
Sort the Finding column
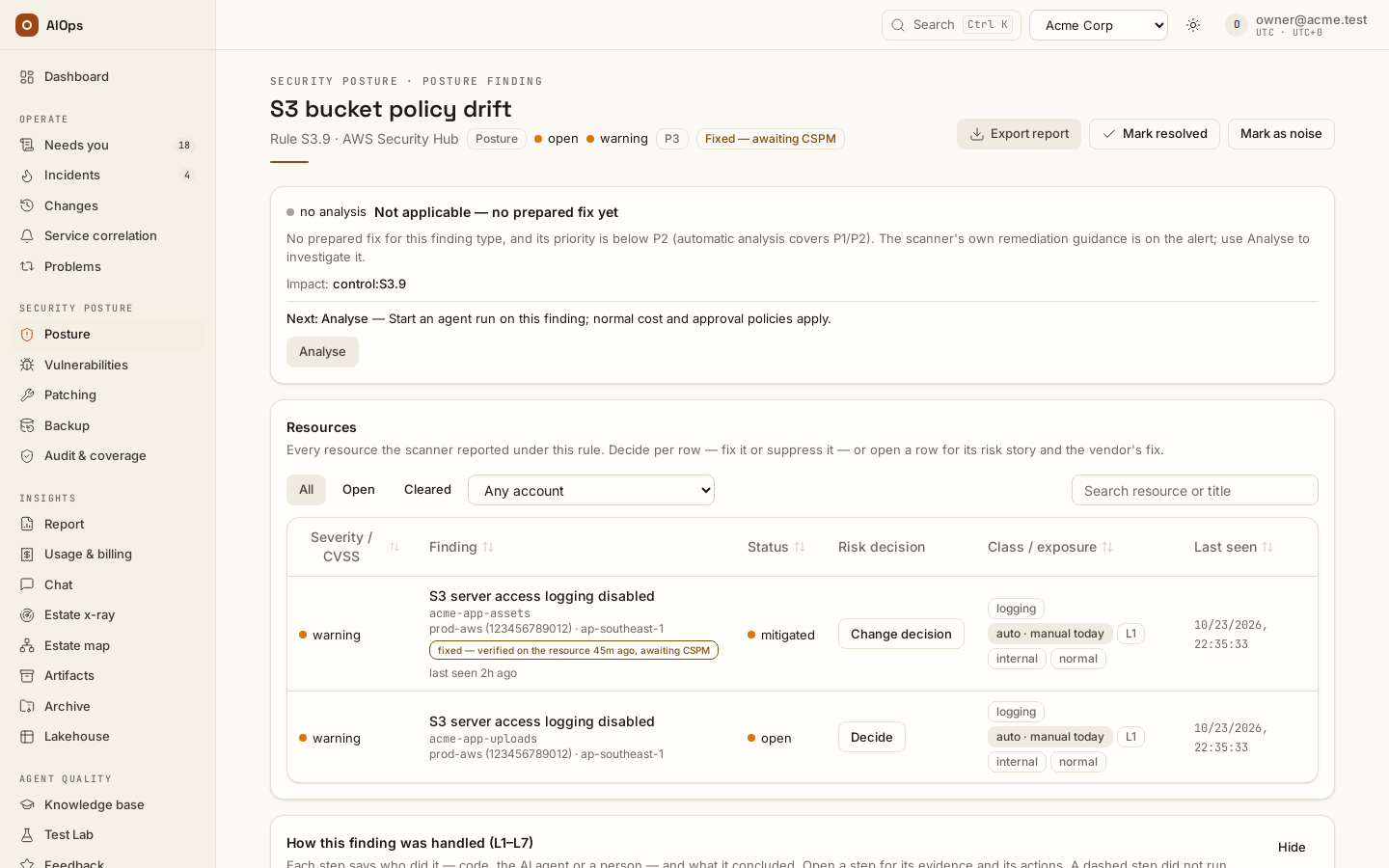pos(462,547)
